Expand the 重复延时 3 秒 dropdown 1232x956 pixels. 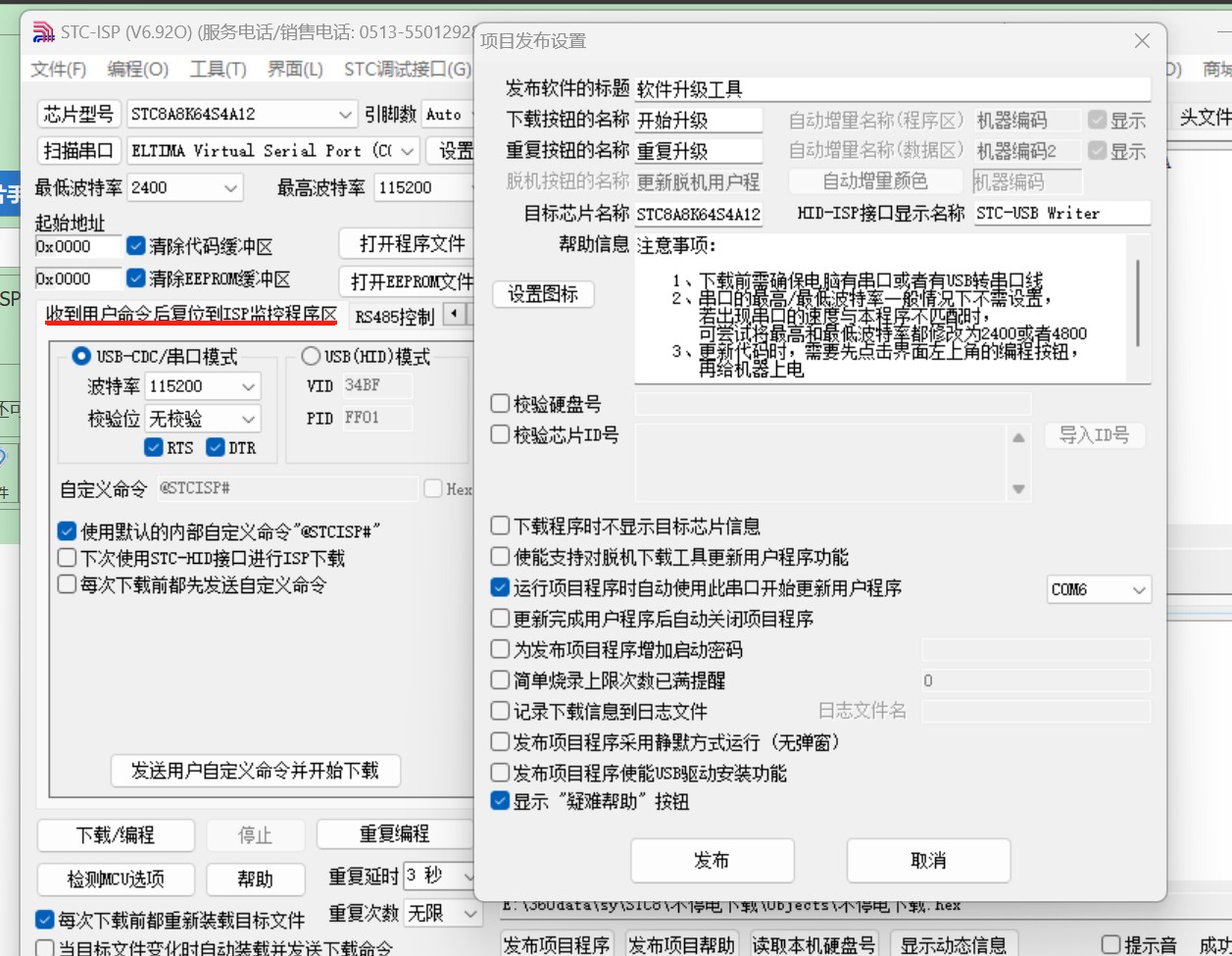468,876
